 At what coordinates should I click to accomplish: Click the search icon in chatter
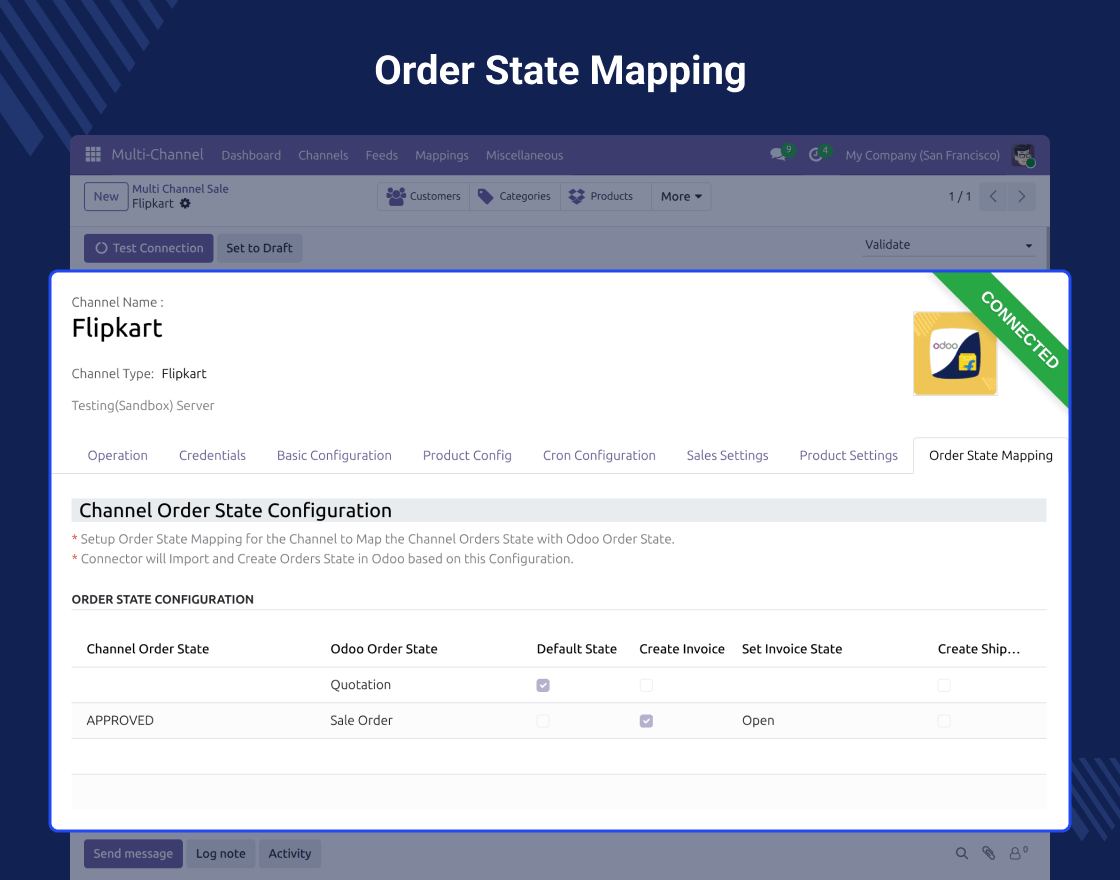[962, 853]
